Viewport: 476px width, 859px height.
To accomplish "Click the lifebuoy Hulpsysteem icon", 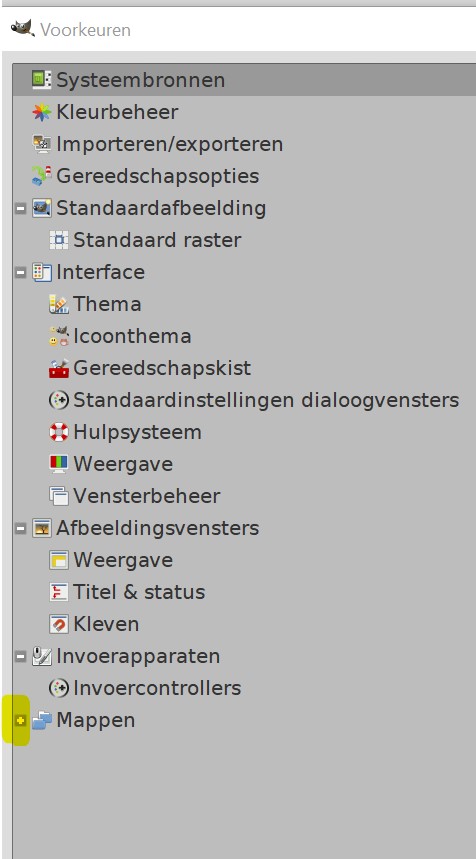I will (x=59, y=432).
